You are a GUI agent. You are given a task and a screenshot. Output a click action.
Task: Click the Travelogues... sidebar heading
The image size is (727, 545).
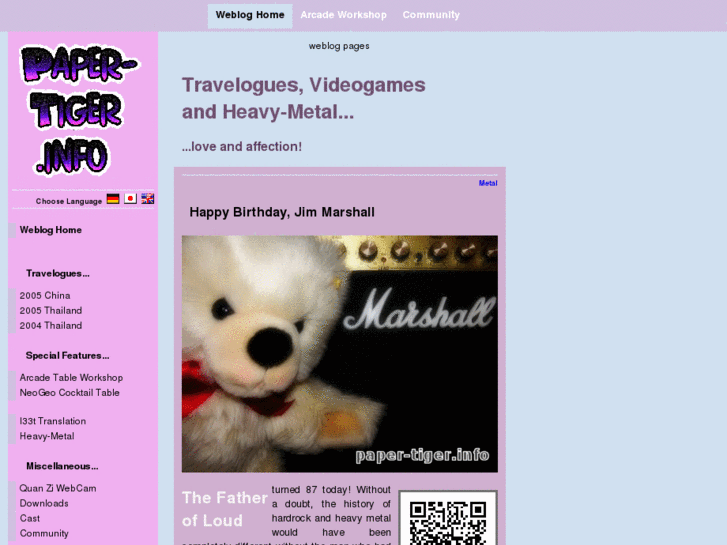tap(58, 274)
